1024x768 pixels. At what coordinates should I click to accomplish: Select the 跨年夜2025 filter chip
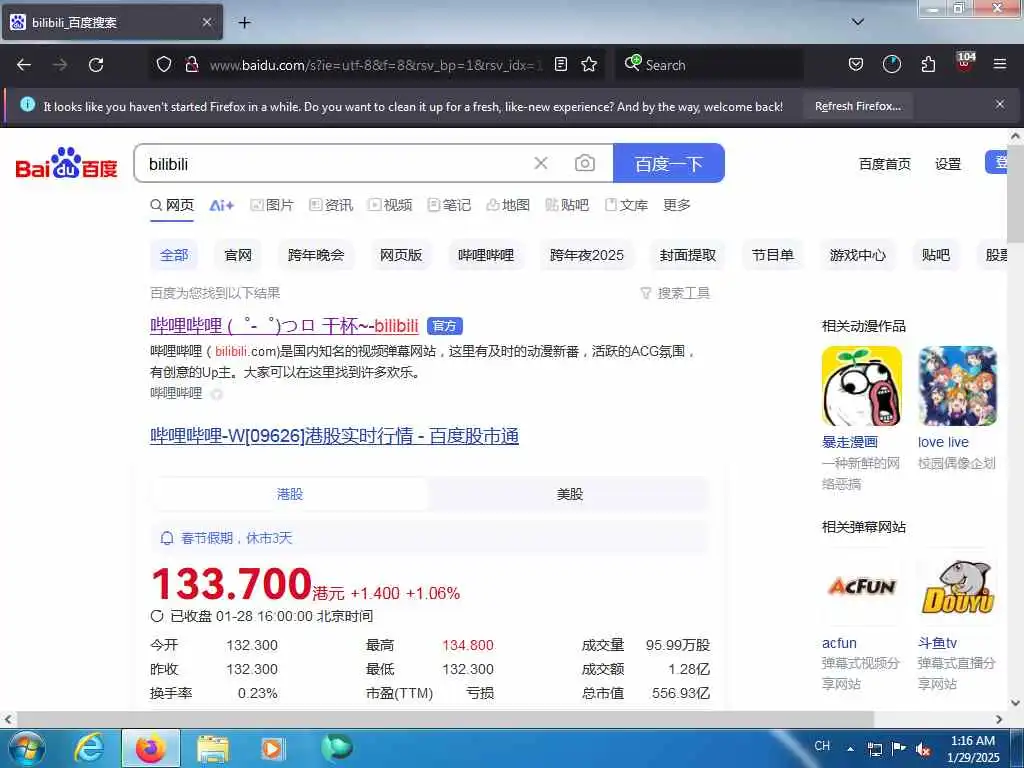point(586,255)
